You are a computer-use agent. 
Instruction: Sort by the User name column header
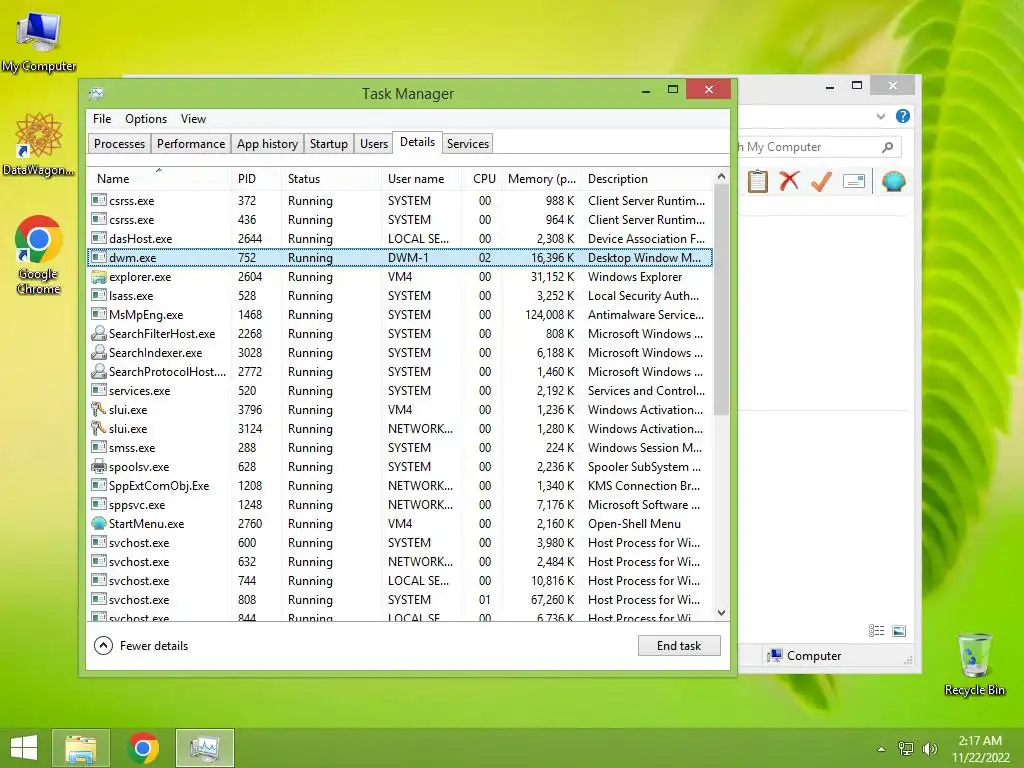click(x=421, y=178)
